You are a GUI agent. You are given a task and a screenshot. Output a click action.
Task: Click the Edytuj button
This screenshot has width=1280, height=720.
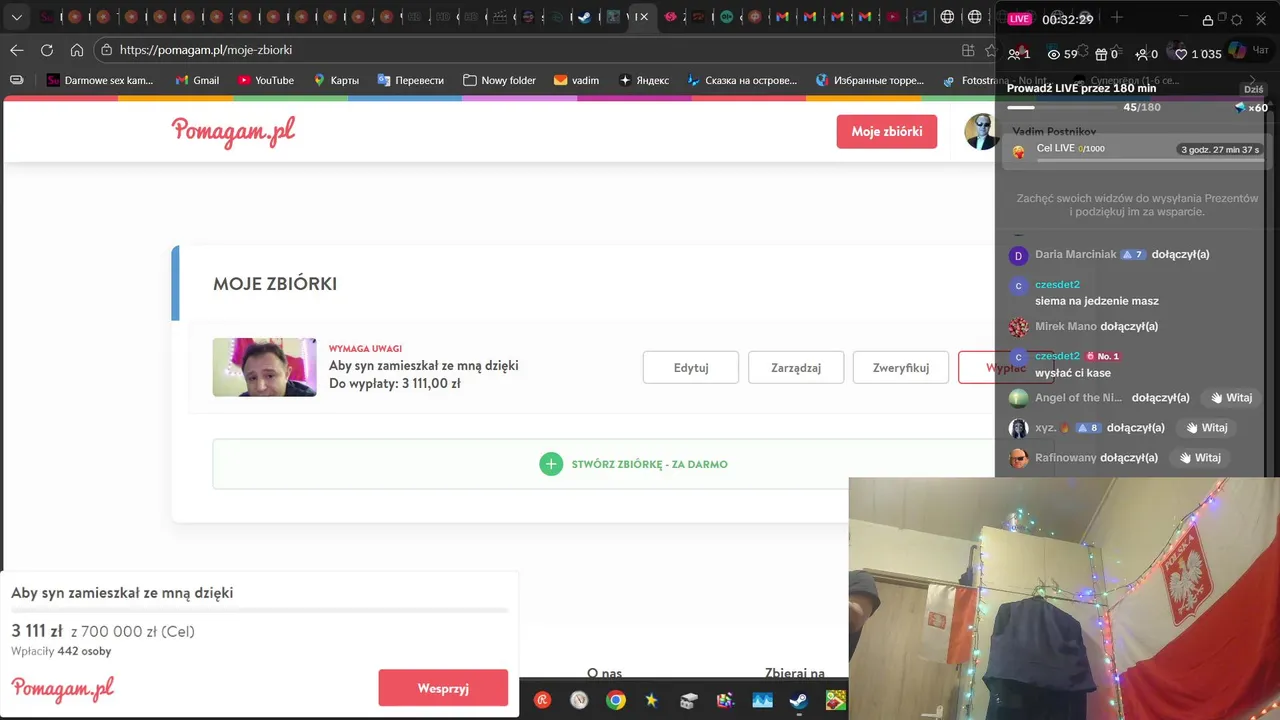click(691, 367)
